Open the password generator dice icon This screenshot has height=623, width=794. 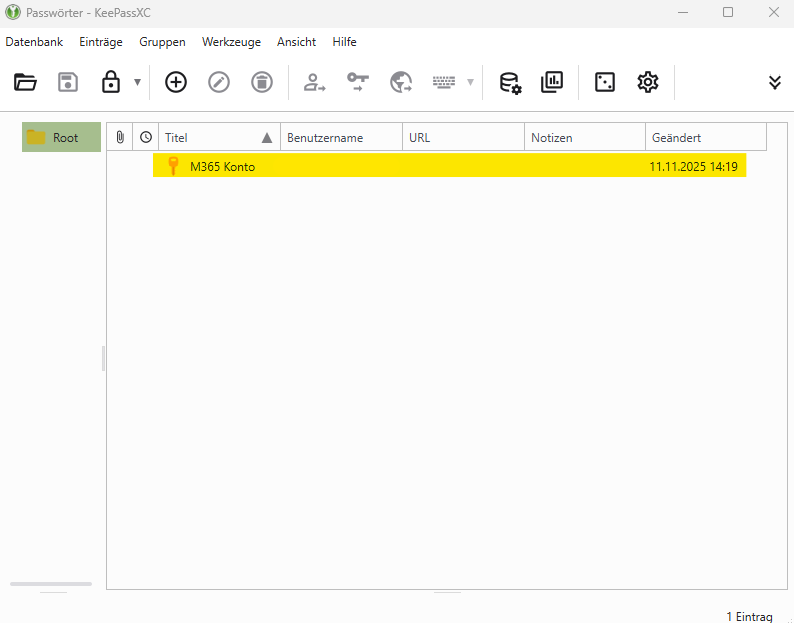pyautogui.click(x=605, y=82)
